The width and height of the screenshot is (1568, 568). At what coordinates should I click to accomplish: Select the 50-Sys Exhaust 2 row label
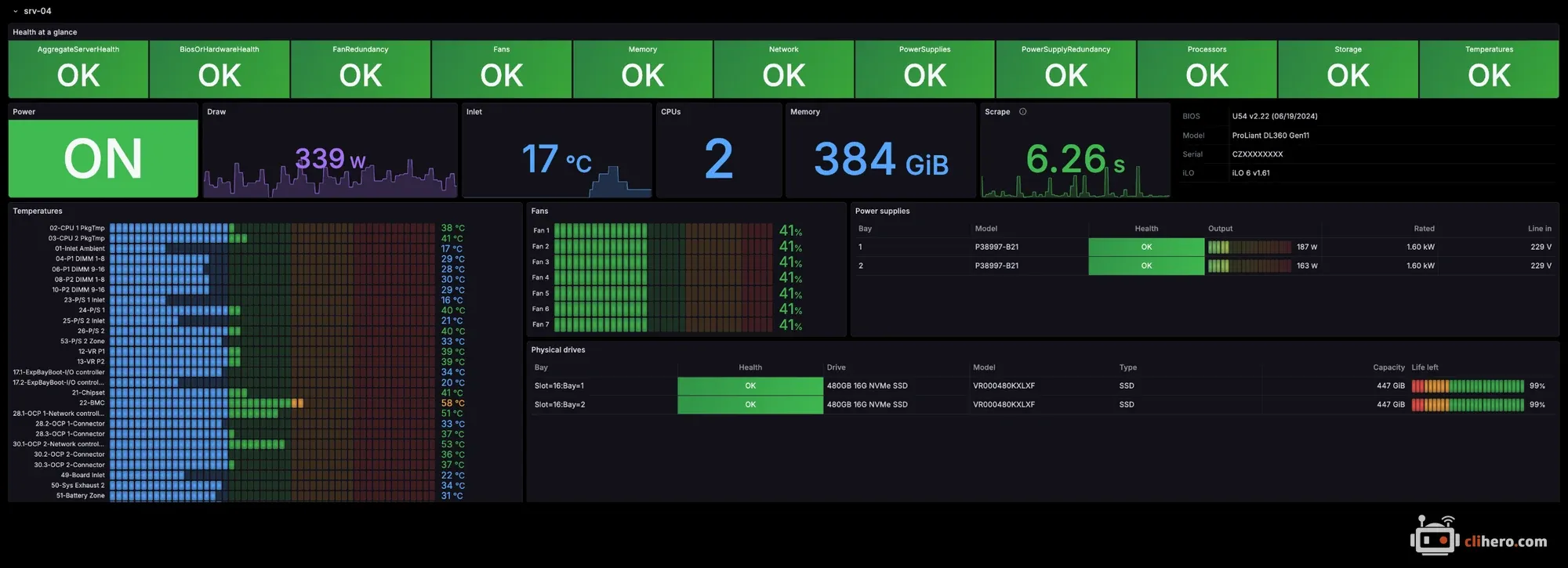(78, 485)
